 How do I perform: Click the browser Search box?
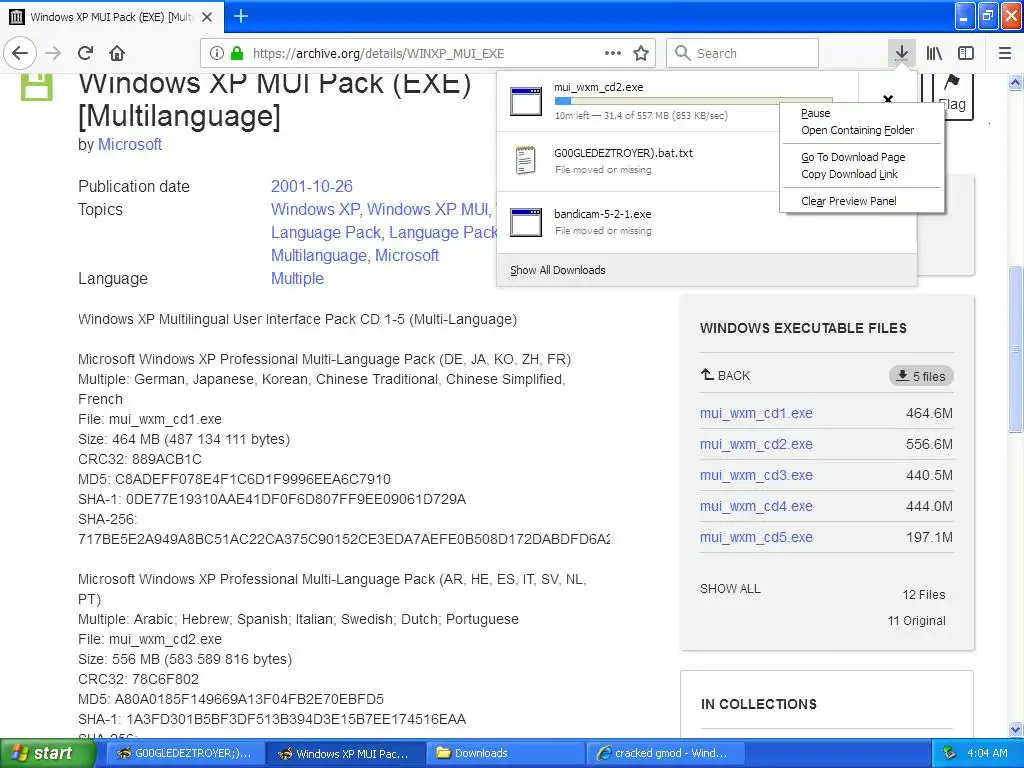click(x=743, y=53)
